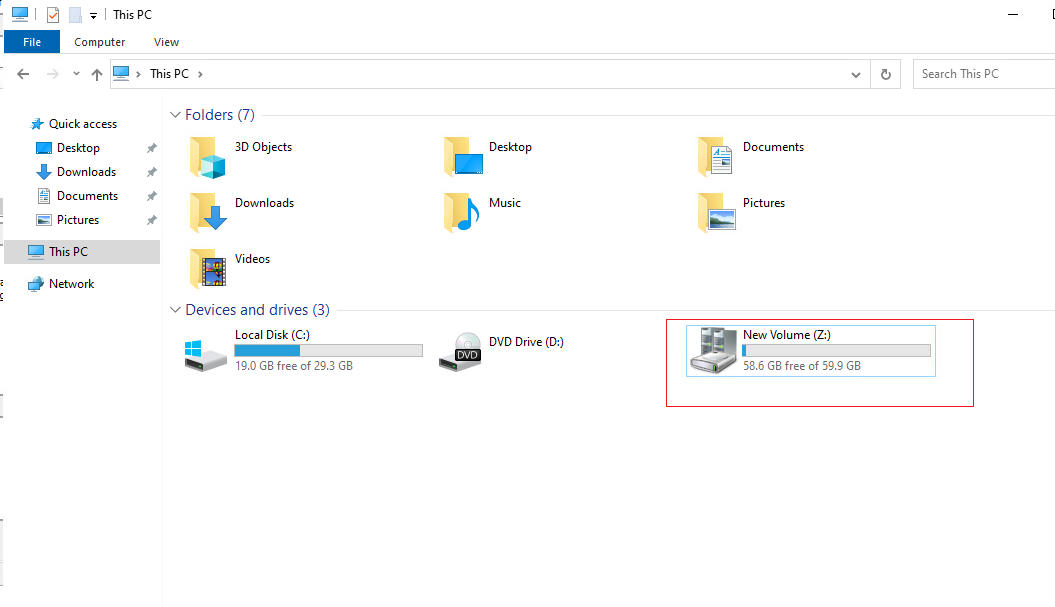
Task: Open the Music folder icon
Action: (x=462, y=213)
